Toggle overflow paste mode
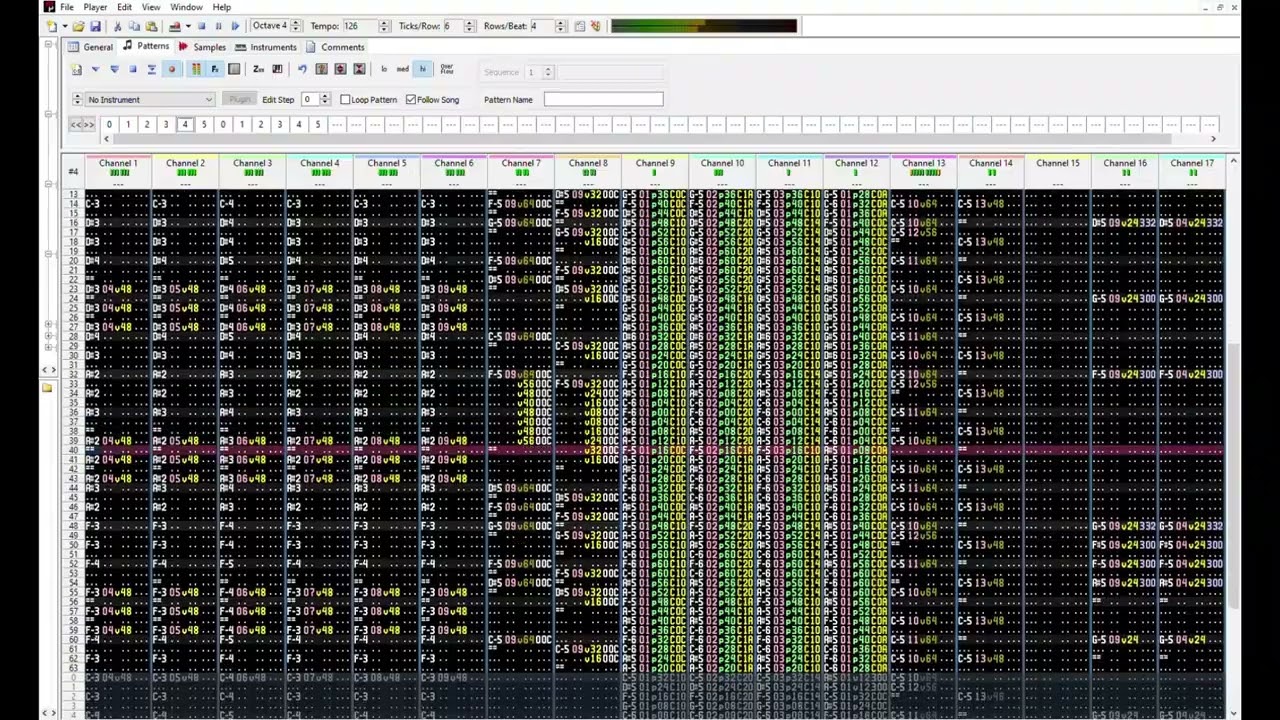Viewport: 1280px width, 720px height. click(446, 69)
